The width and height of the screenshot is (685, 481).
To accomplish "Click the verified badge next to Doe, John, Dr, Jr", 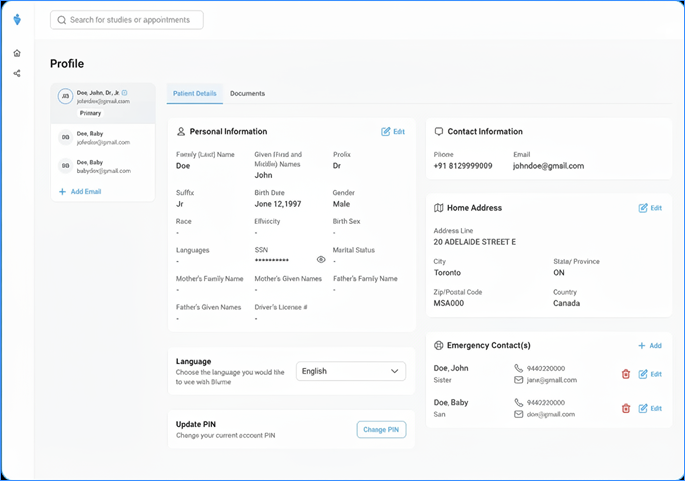I will point(125,92).
